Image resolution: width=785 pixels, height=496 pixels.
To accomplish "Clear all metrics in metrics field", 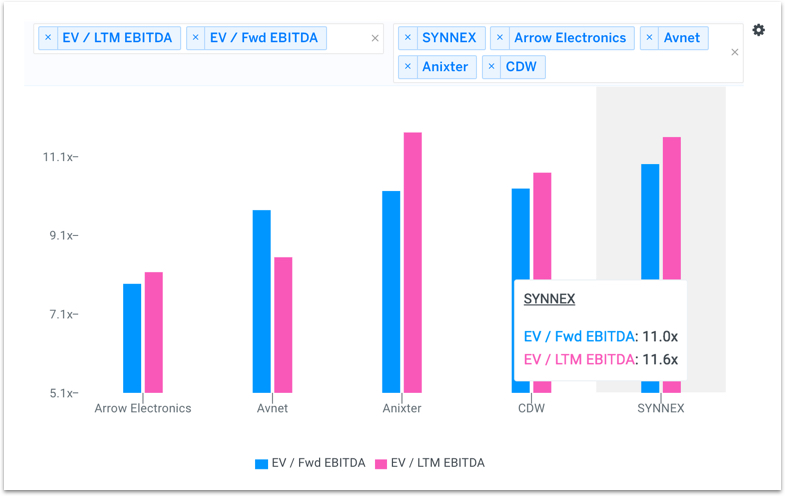I will (375, 38).
